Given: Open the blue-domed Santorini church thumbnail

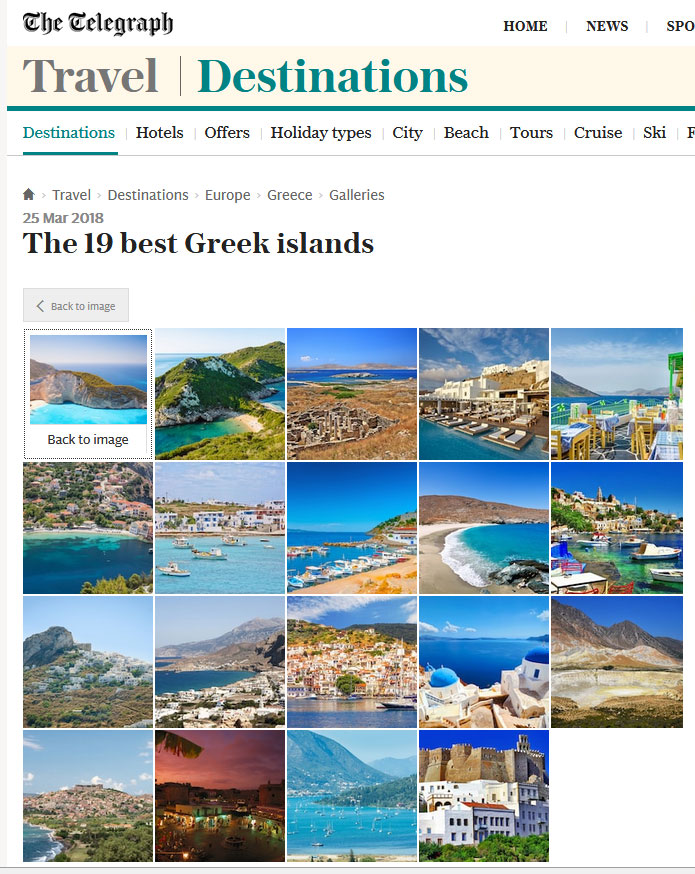Looking at the screenshot, I should (x=484, y=662).
